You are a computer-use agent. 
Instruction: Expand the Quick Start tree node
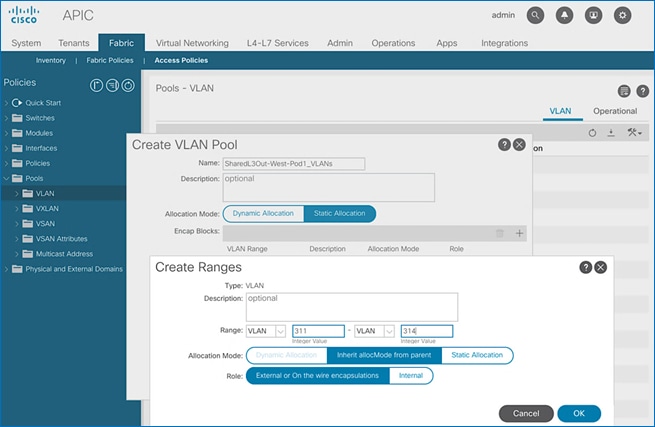point(6,103)
